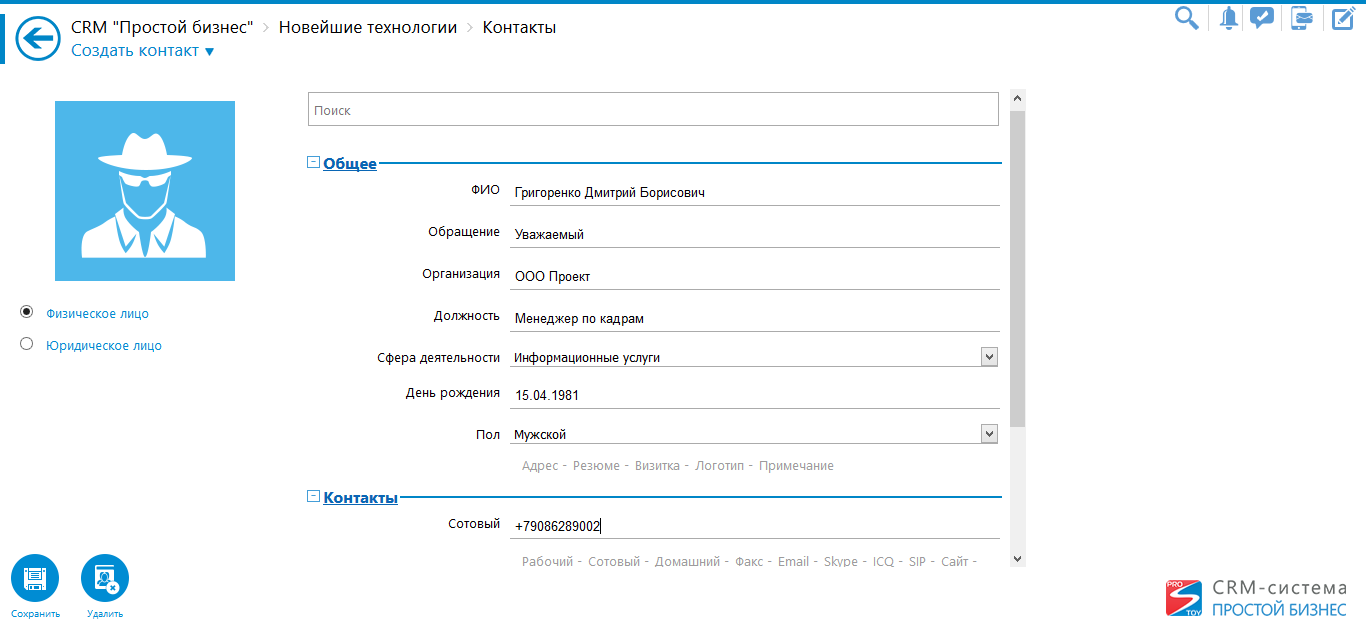Viewport: 1366px width, 633px height.
Task: Open SMS and mail phone icon
Action: pyautogui.click(x=1301, y=18)
